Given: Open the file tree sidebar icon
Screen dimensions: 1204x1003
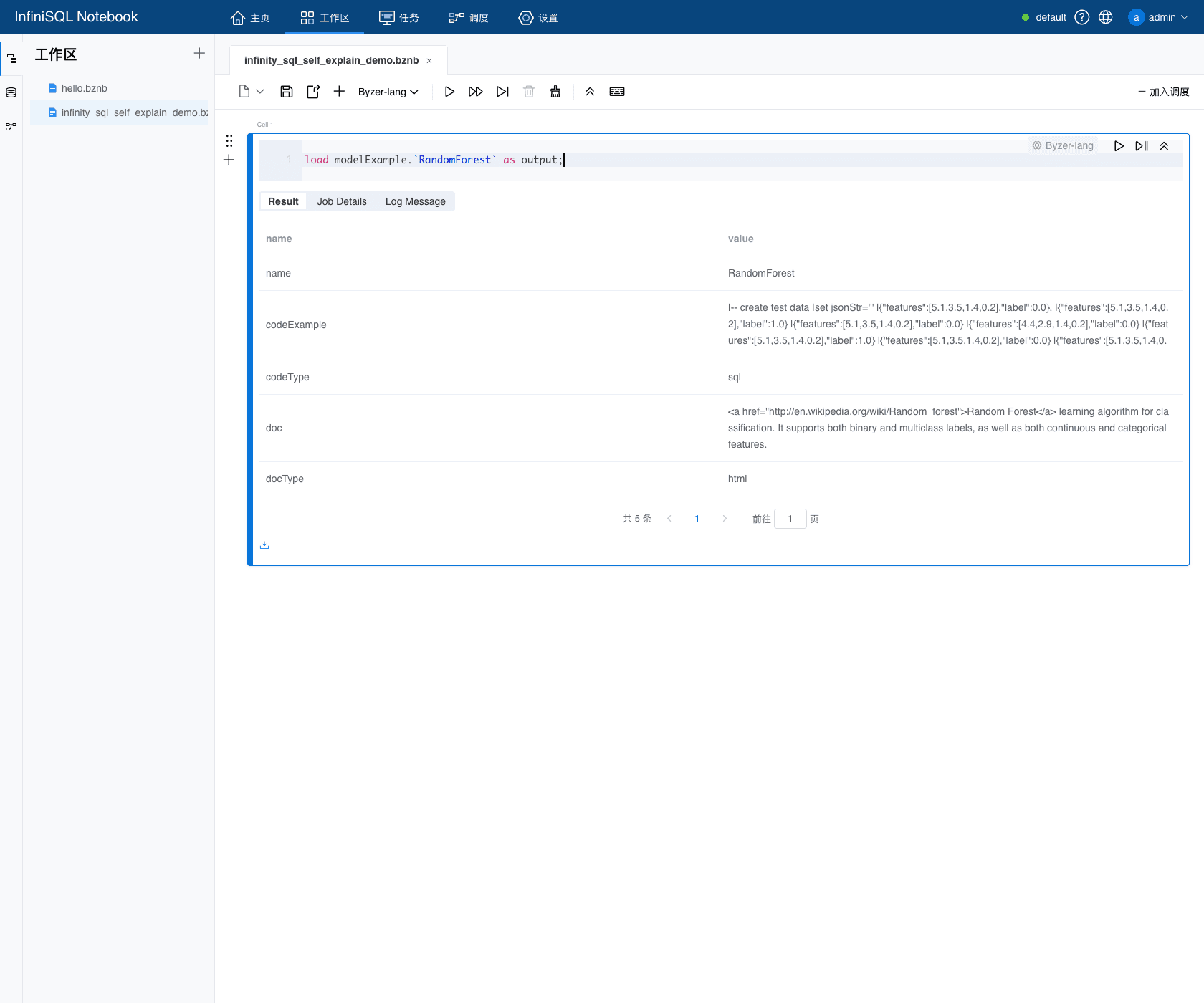Looking at the screenshot, I should pos(11,59).
